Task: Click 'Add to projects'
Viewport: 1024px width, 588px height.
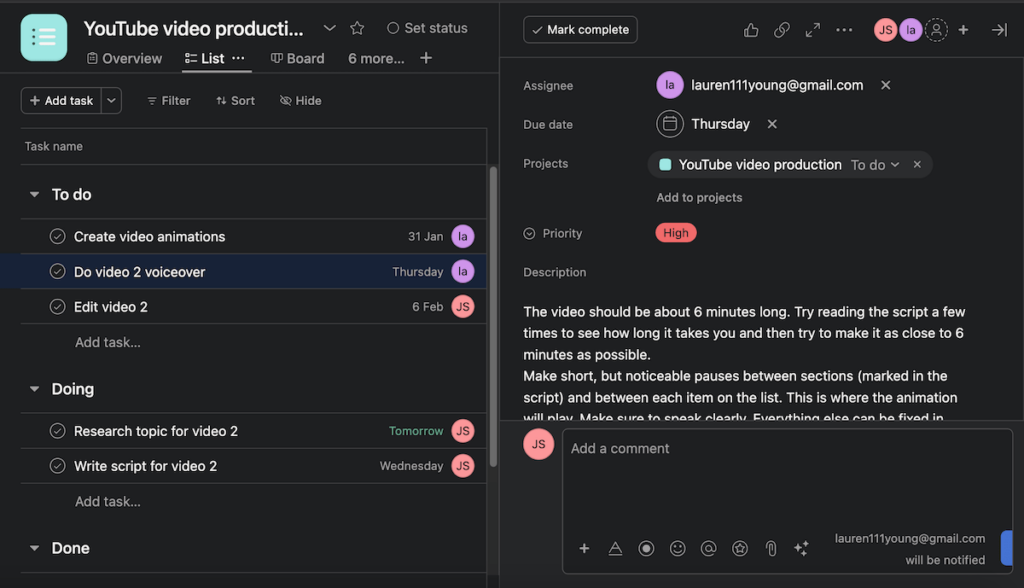Action: [x=699, y=197]
